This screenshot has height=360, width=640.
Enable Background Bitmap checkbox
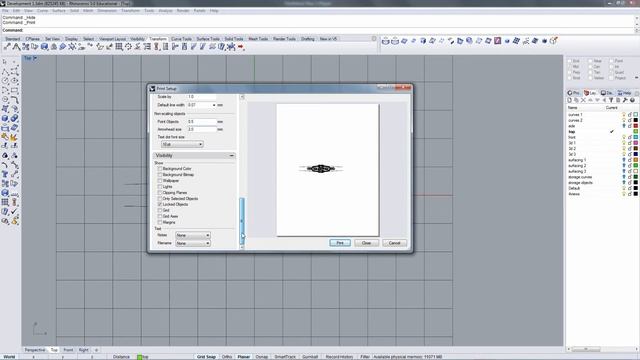[x=160, y=175]
